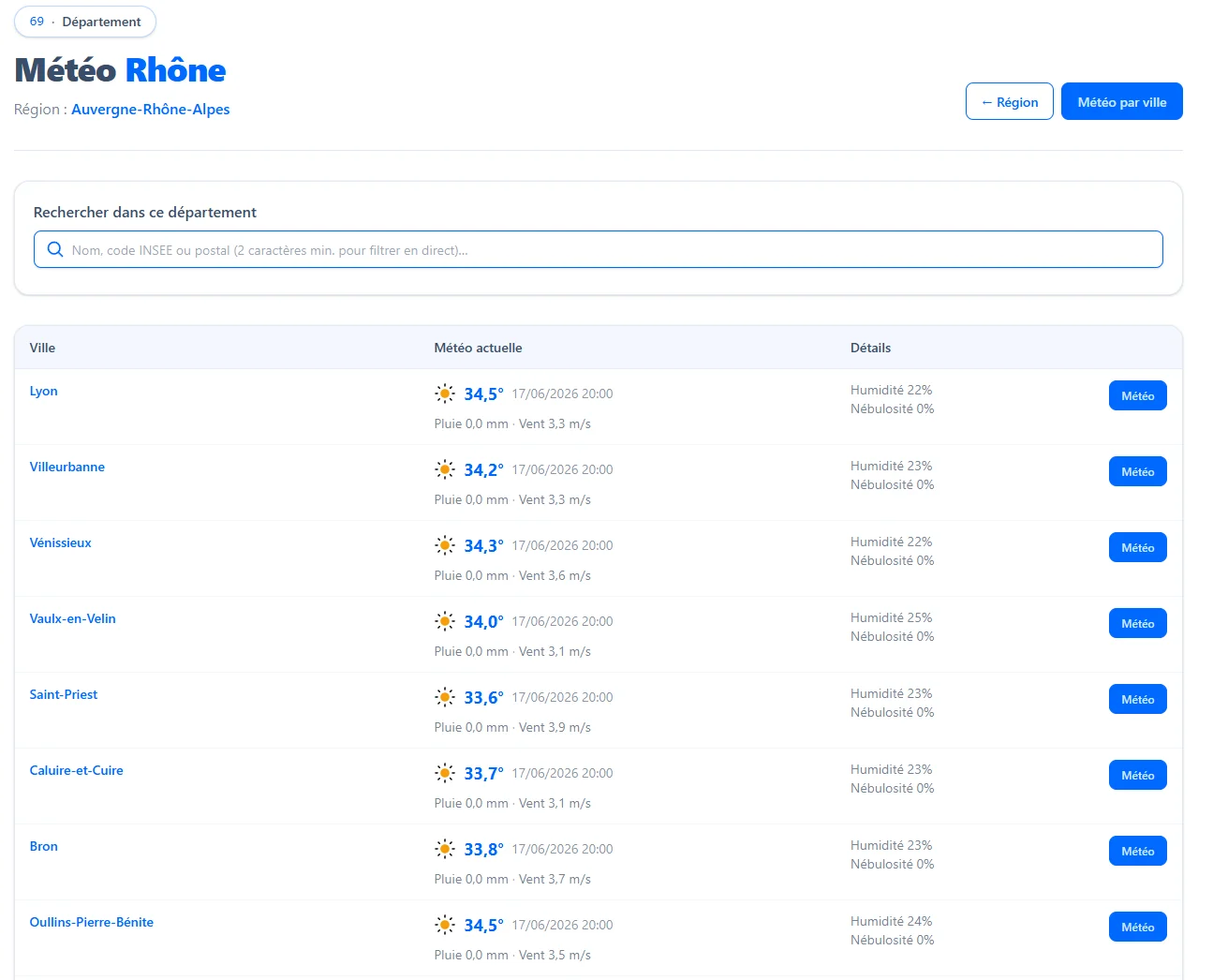Click Vénissieux's 34,3° temperature
Screen dimensions: 1213x980
click(484, 546)
